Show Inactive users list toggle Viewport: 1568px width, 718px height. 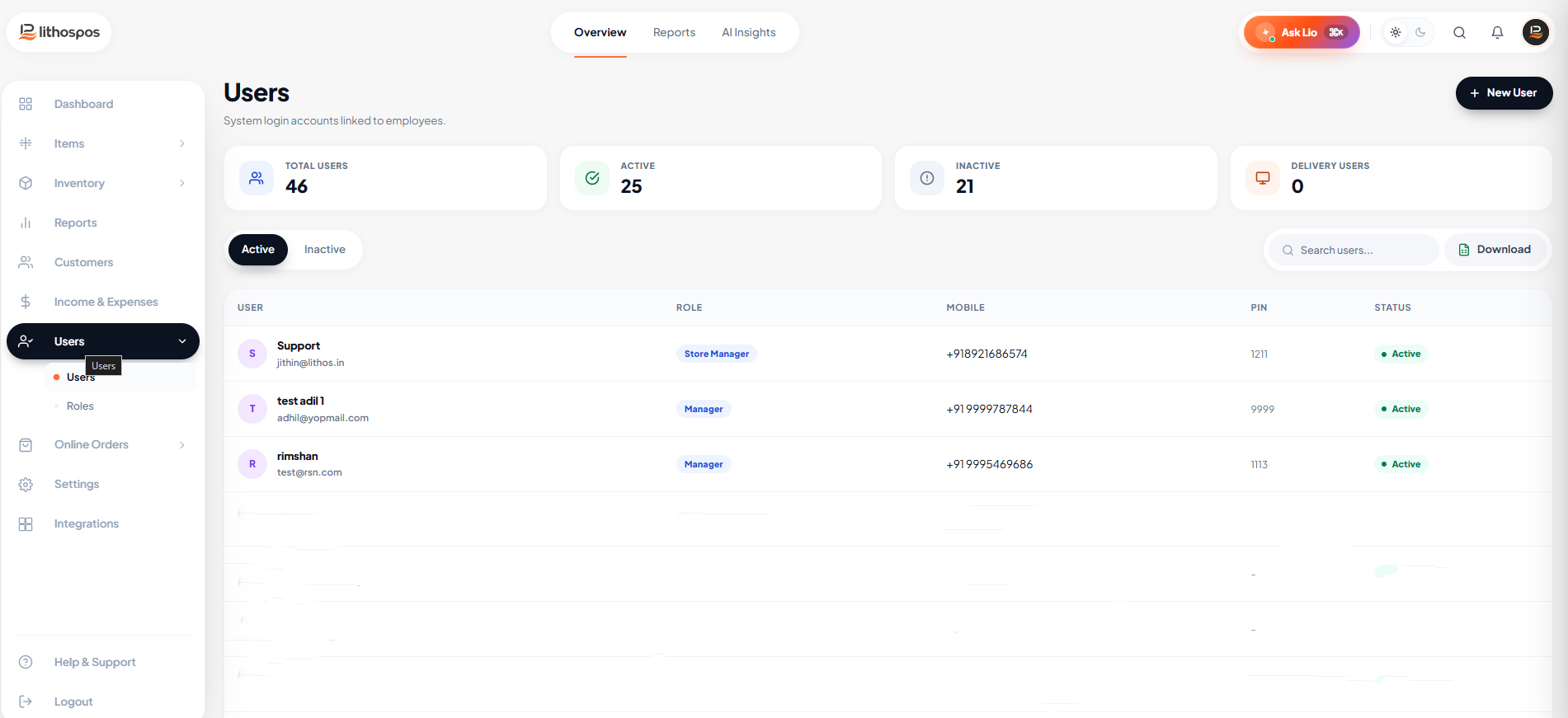(x=325, y=250)
